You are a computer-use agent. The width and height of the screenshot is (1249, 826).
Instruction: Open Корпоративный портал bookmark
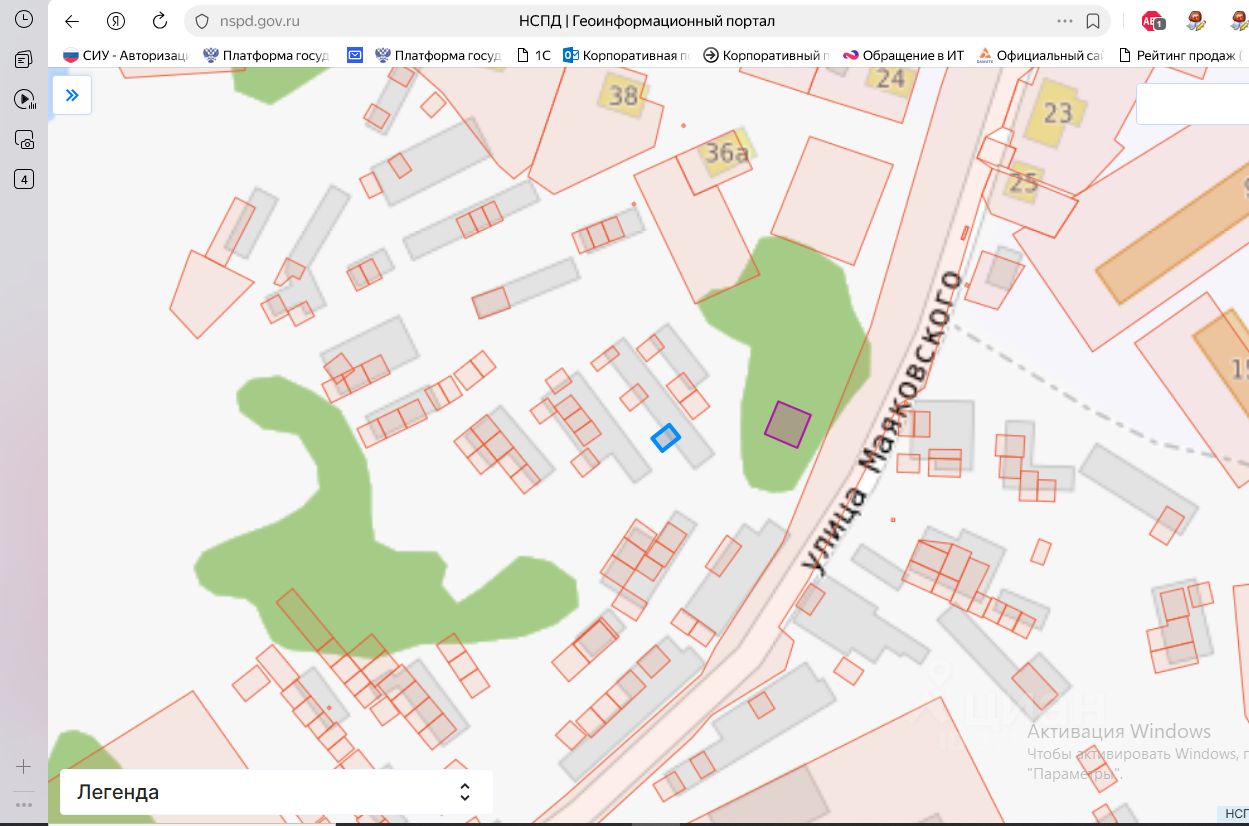coord(767,56)
